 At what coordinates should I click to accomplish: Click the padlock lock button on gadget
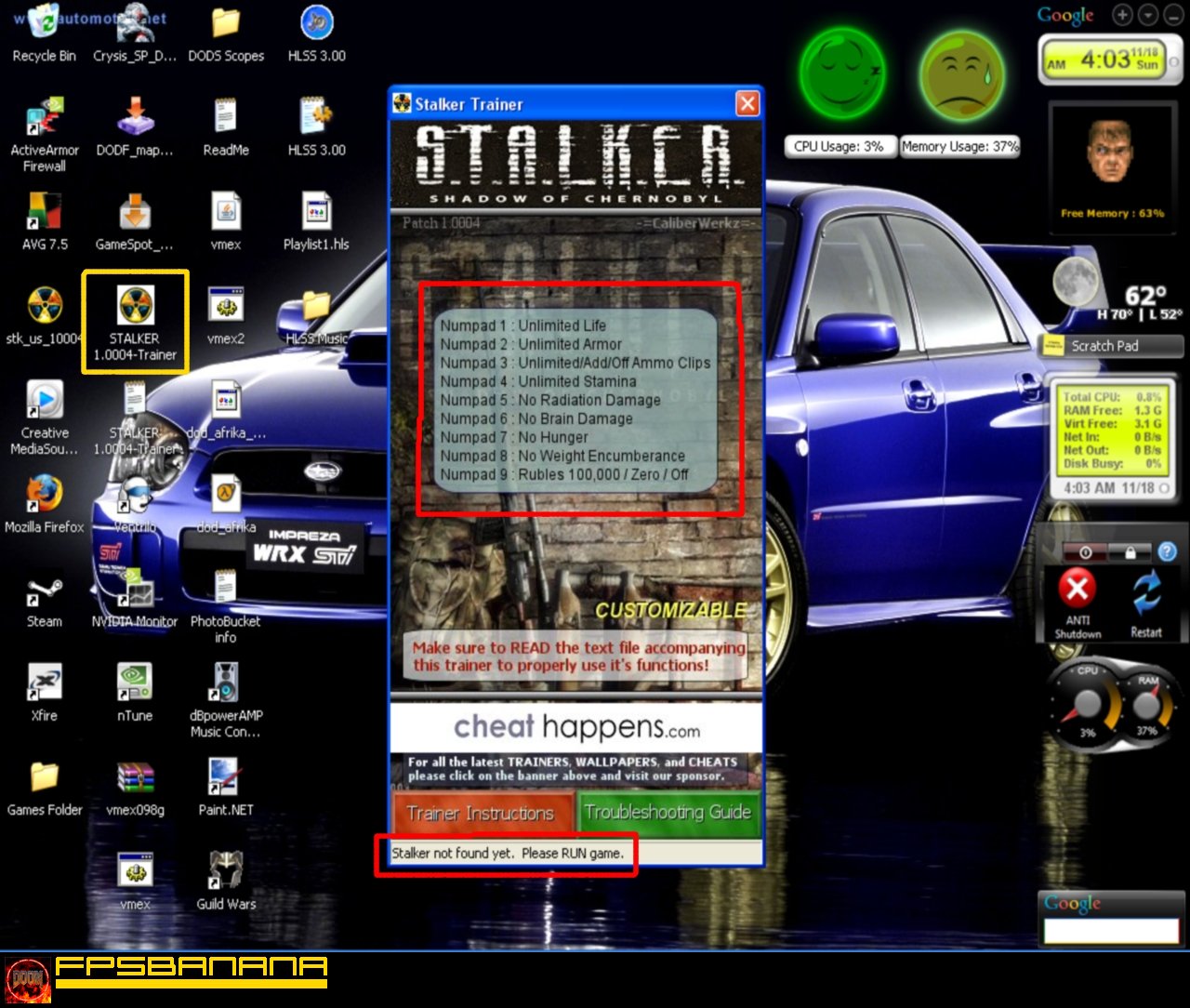coord(1130,552)
